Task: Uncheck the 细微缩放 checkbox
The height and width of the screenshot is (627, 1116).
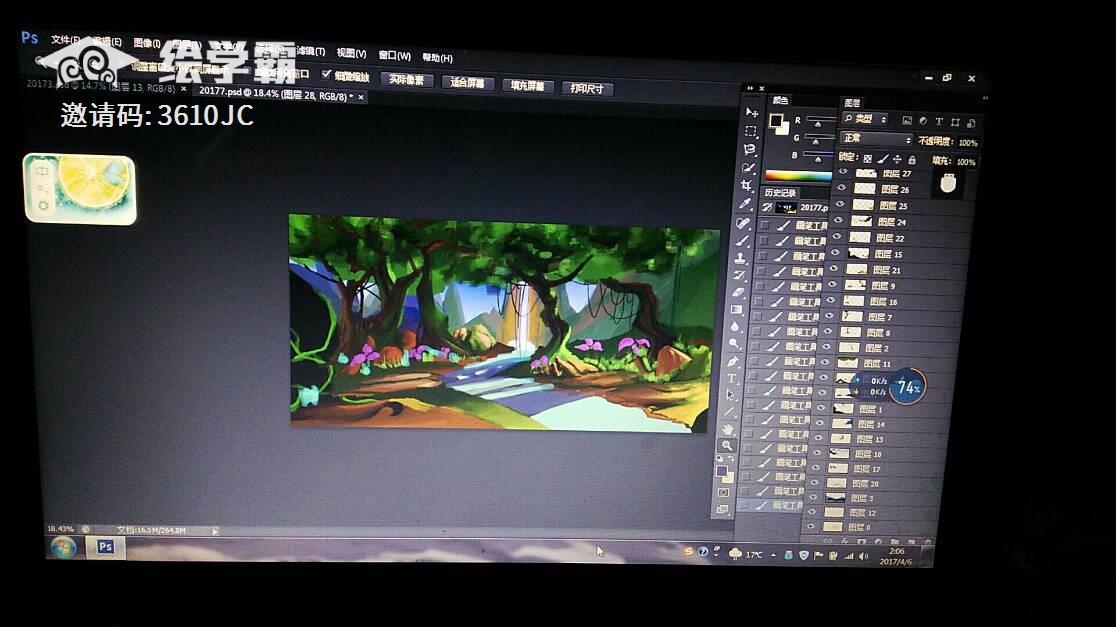Action: pos(326,74)
